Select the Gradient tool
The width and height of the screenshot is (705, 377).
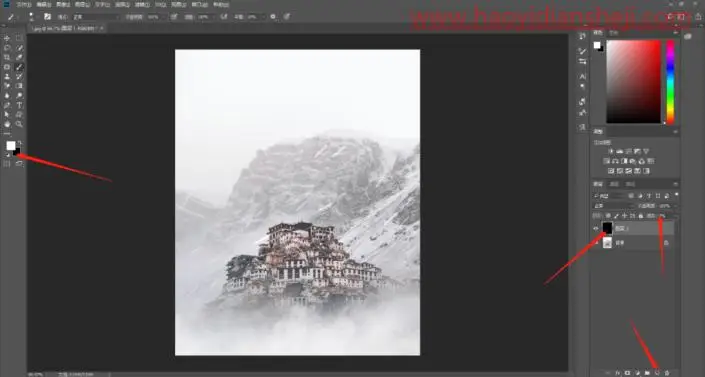tap(19, 86)
